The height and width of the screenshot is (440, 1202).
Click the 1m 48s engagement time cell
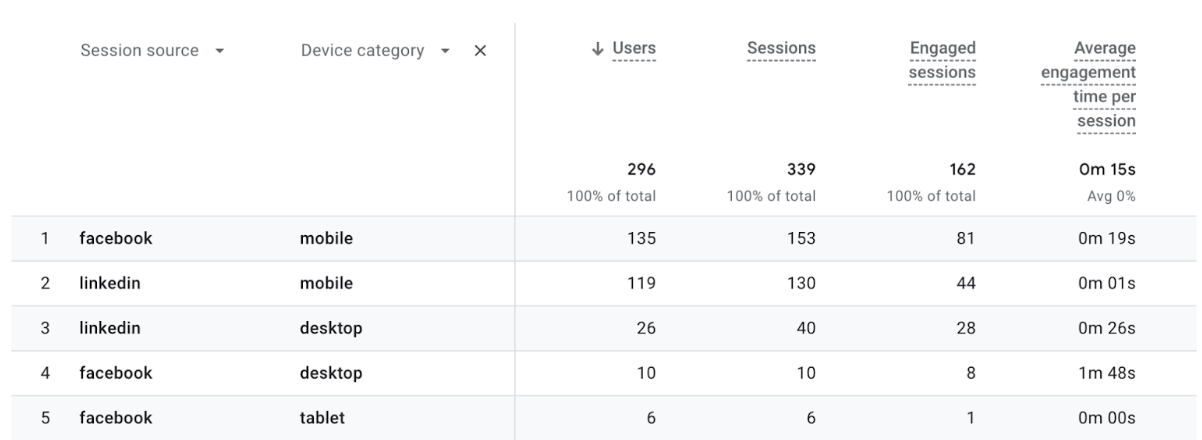(1111, 373)
